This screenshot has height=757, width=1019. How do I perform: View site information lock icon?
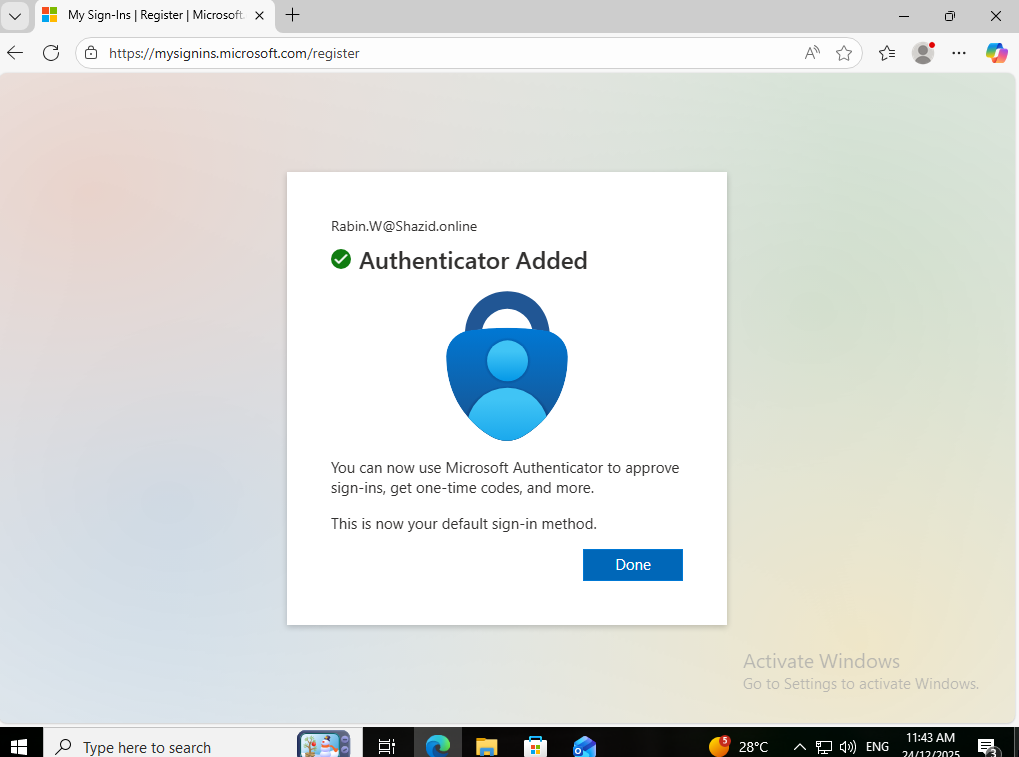point(92,53)
